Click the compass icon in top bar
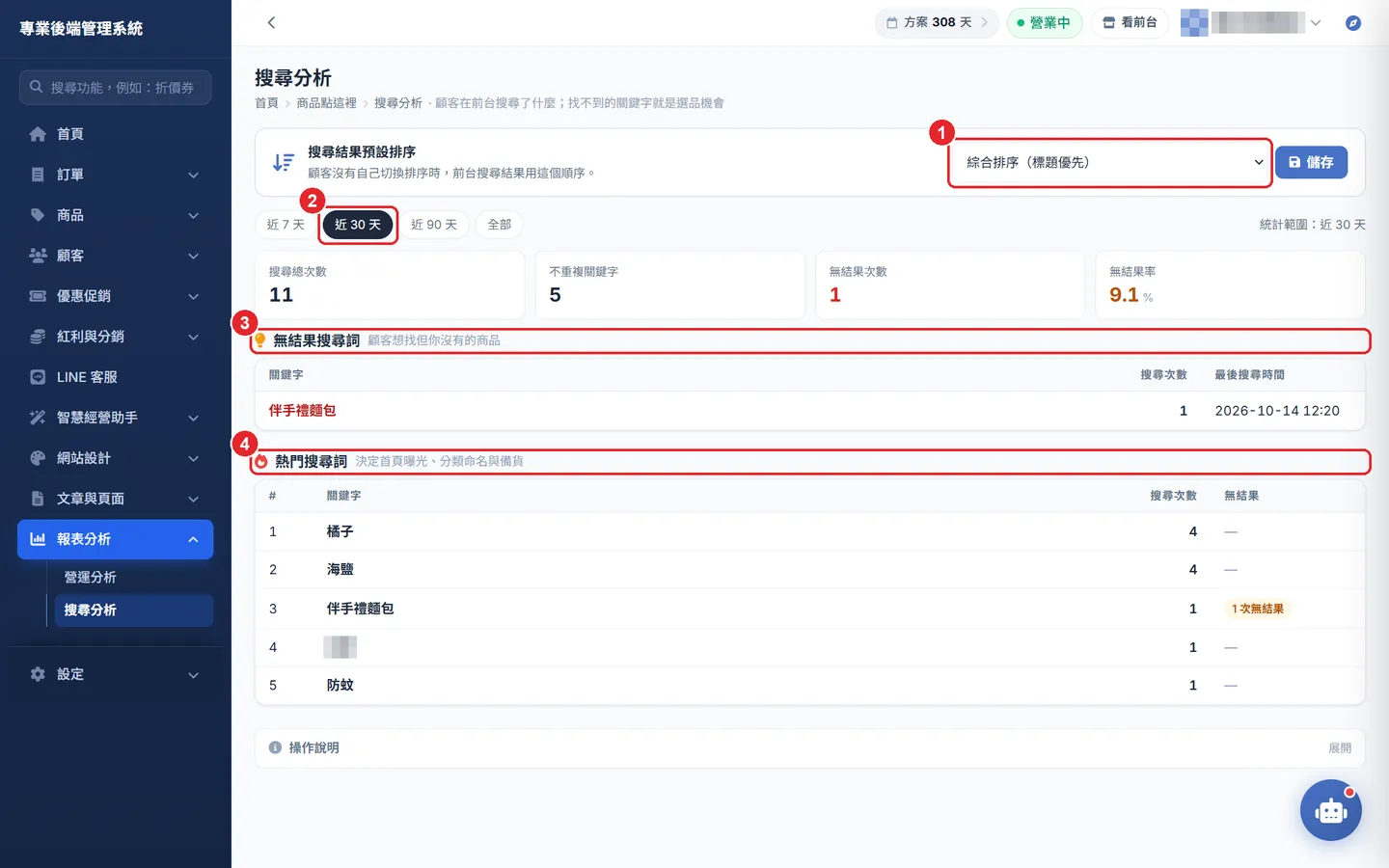 (x=1353, y=22)
